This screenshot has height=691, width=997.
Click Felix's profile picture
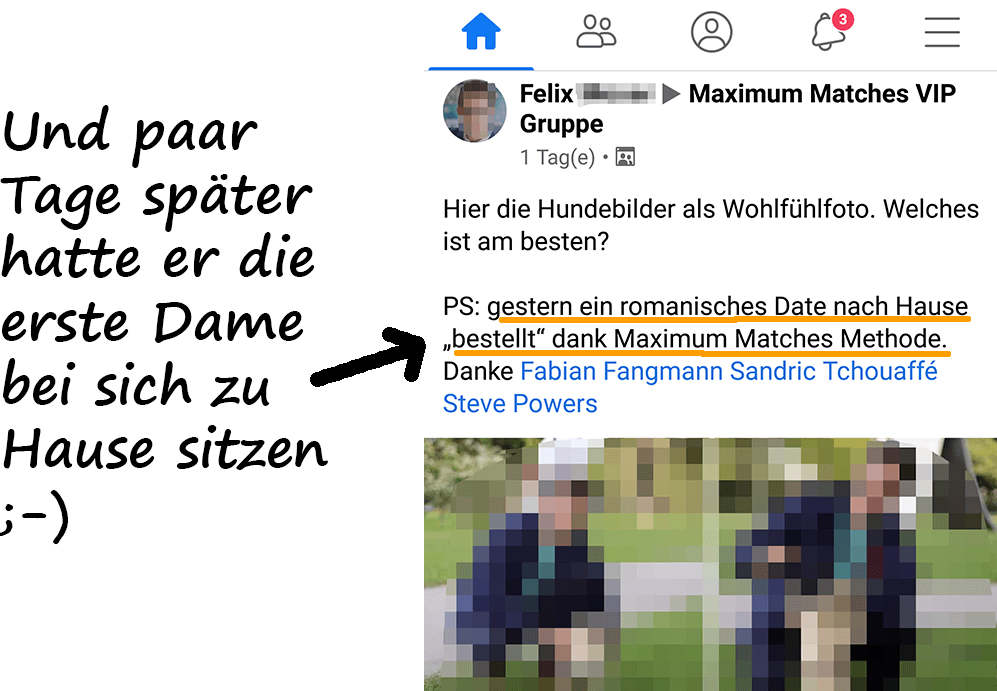coord(474,111)
